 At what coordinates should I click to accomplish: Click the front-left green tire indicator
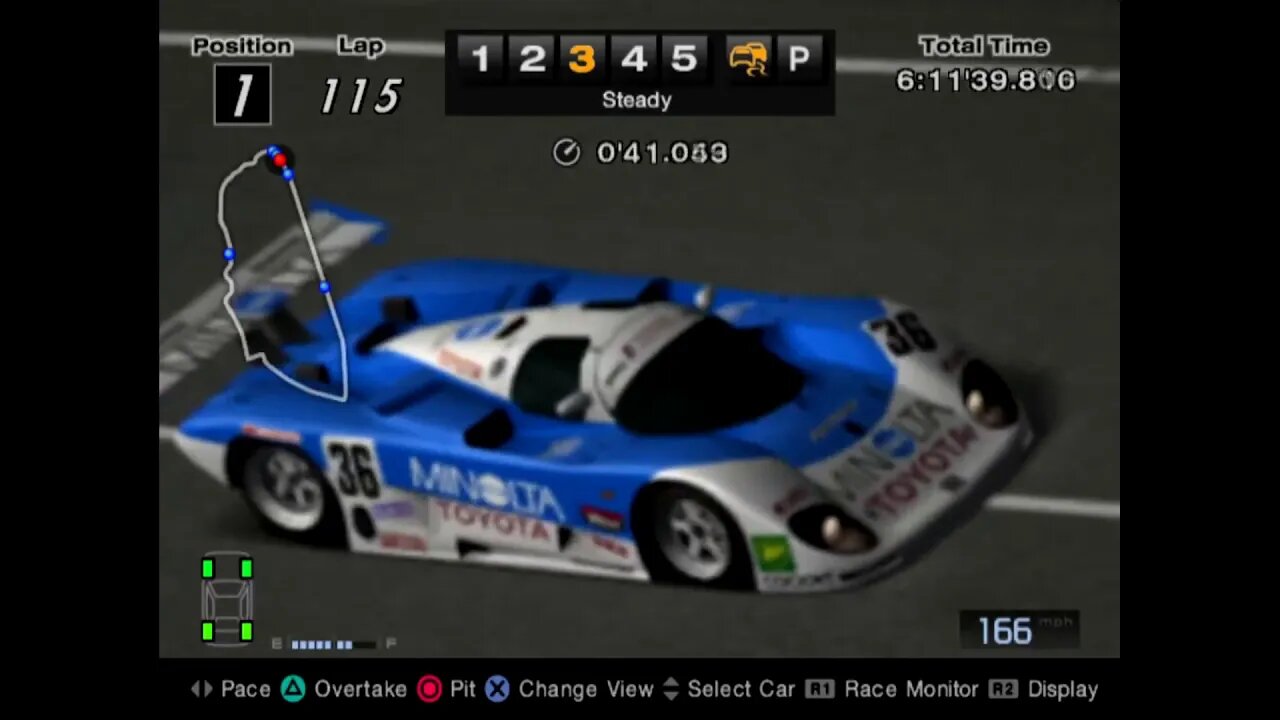(x=208, y=569)
